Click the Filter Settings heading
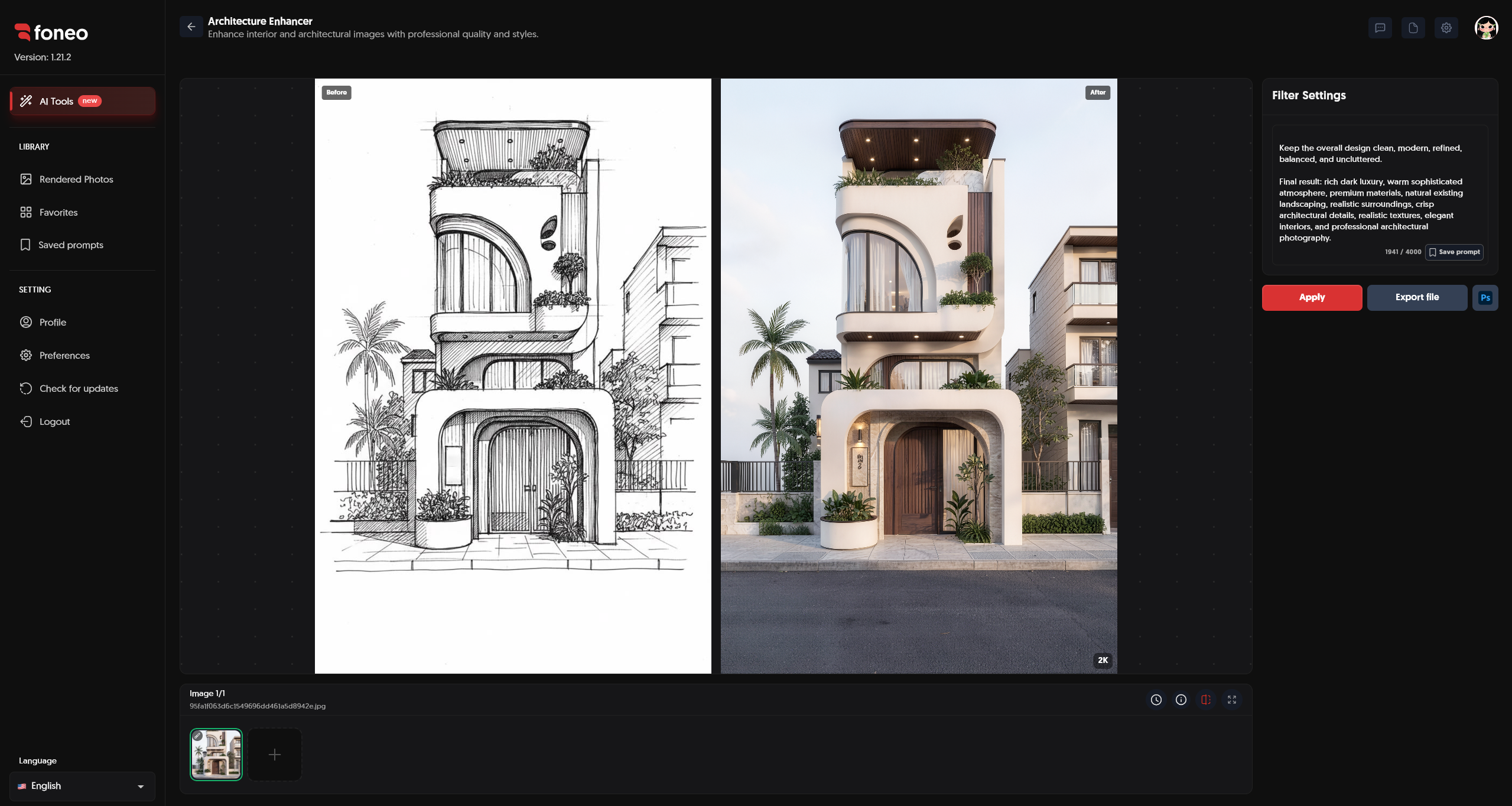1512x806 pixels. [1309, 95]
